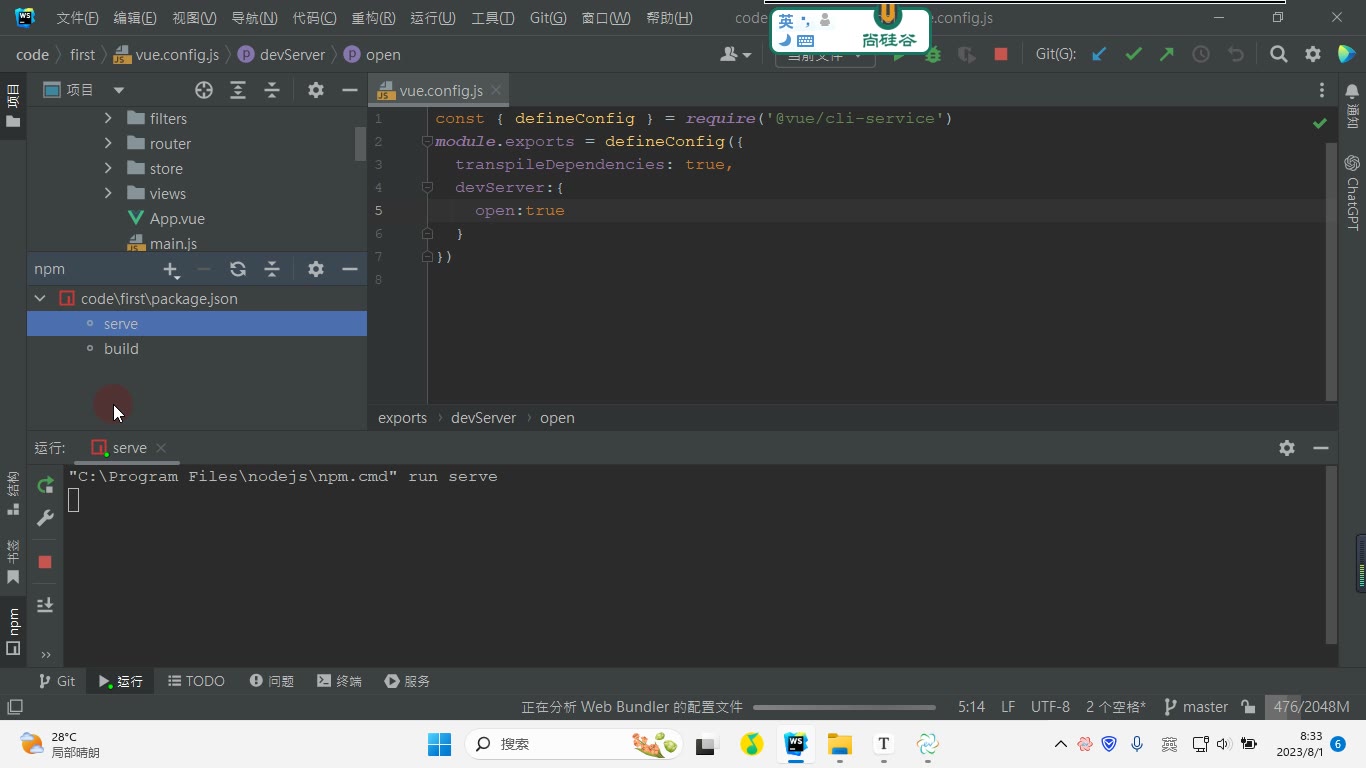Expand the store folder
This screenshot has width=1366, height=768.
click(108, 168)
